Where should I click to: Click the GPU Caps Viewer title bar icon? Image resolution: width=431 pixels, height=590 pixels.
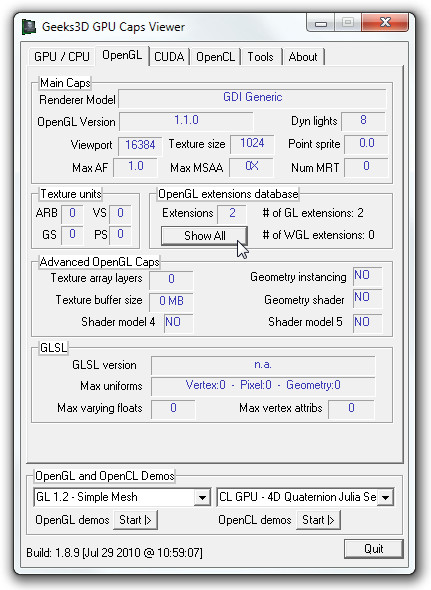[x=29, y=27]
